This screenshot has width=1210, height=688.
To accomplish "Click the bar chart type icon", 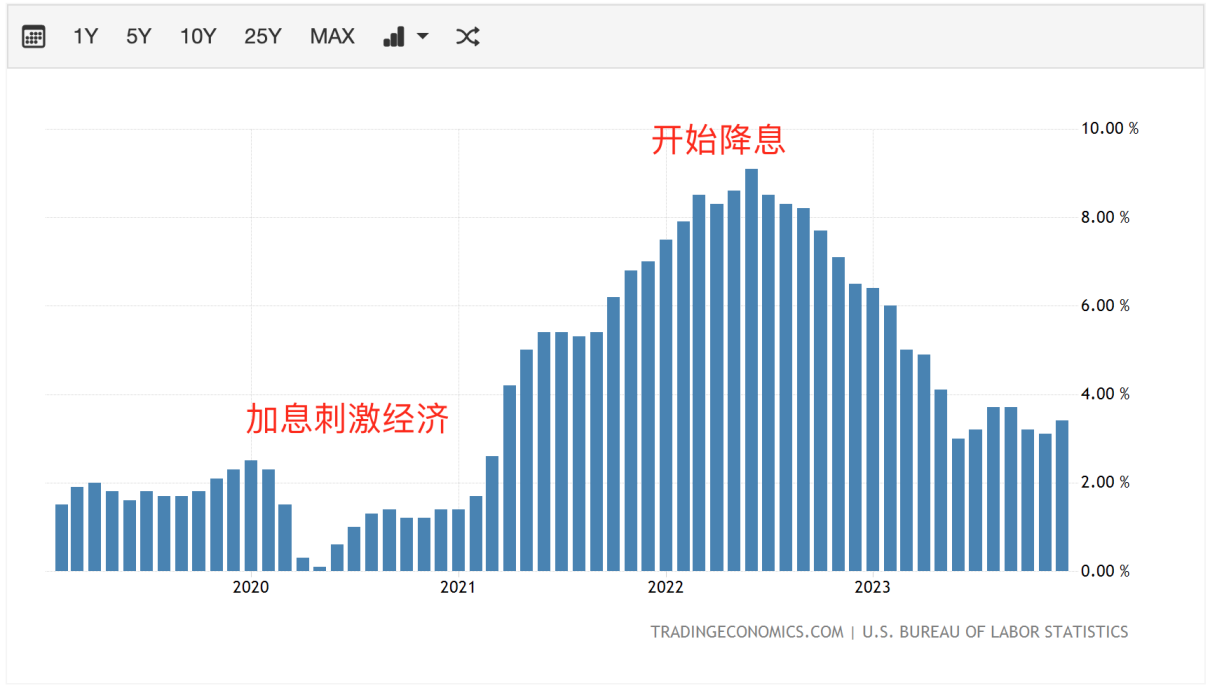I will (394, 37).
